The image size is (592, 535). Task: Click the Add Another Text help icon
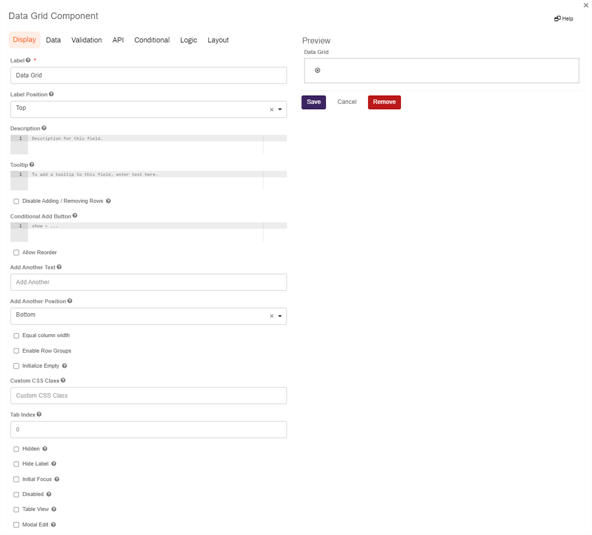pyautogui.click(x=59, y=267)
